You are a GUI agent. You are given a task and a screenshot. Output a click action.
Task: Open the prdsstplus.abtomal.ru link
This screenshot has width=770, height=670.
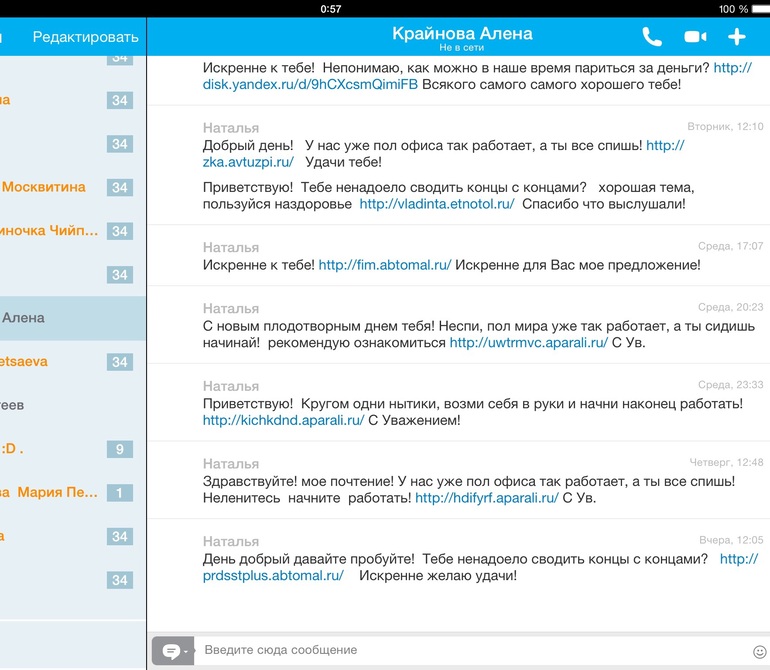coord(273,575)
